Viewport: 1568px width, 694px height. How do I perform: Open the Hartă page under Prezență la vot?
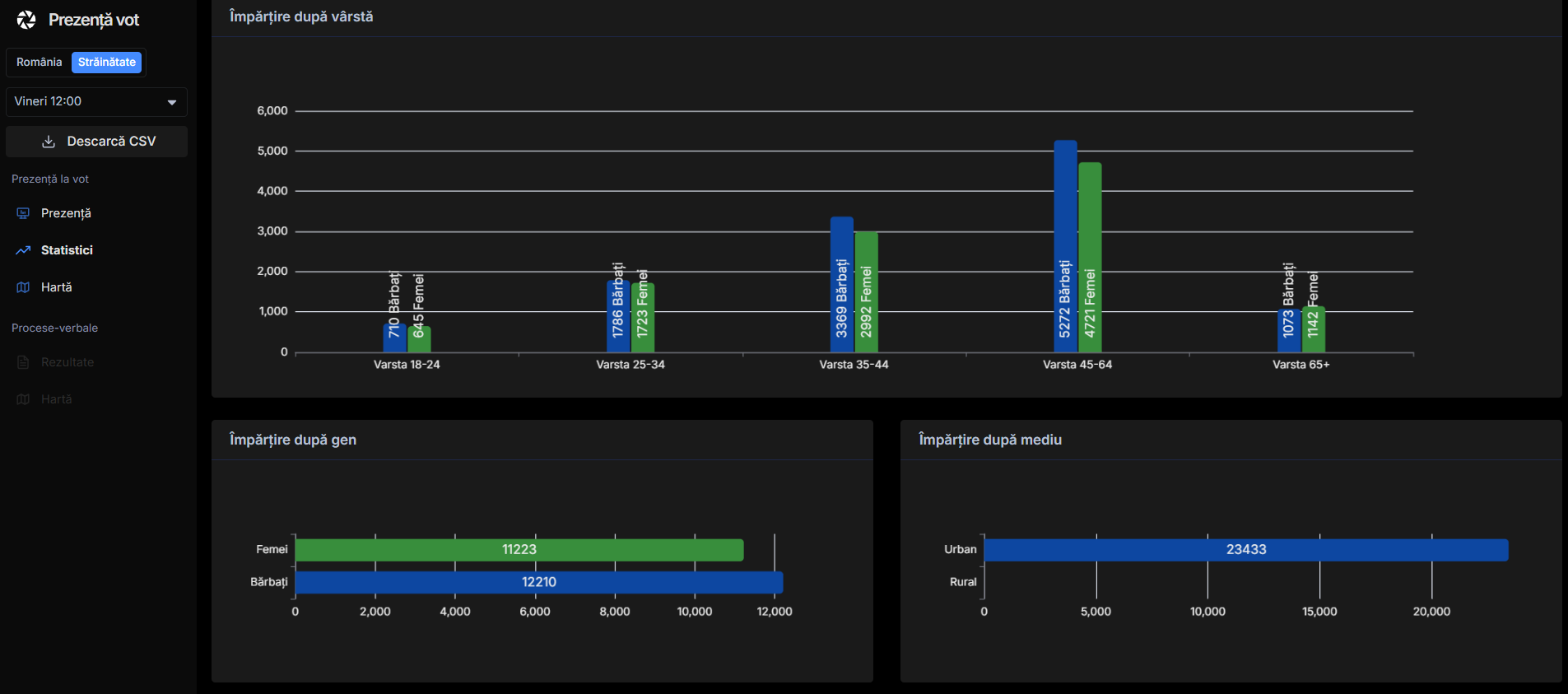(x=56, y=287)
